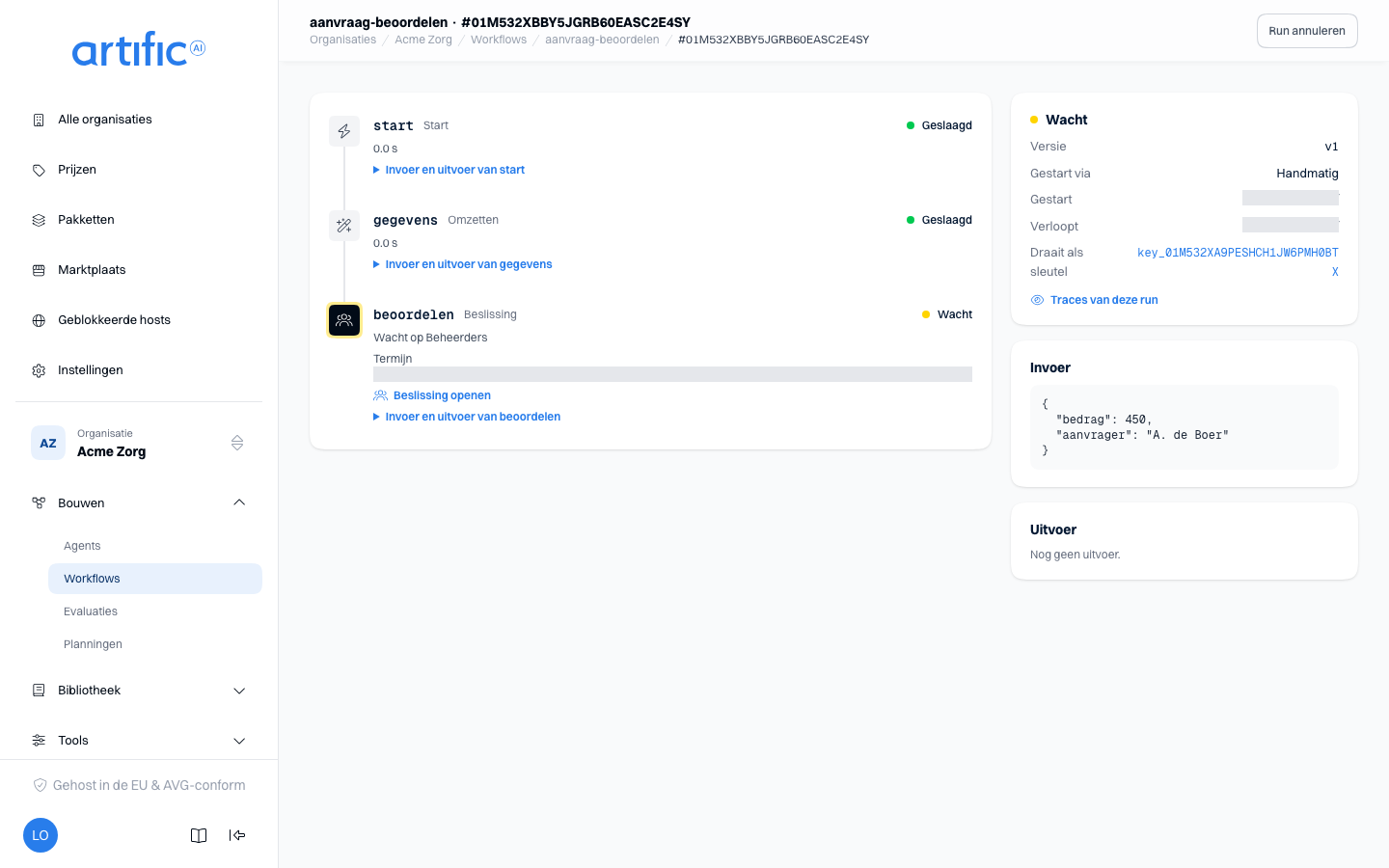Open the Agents menu item

(155, 546)
